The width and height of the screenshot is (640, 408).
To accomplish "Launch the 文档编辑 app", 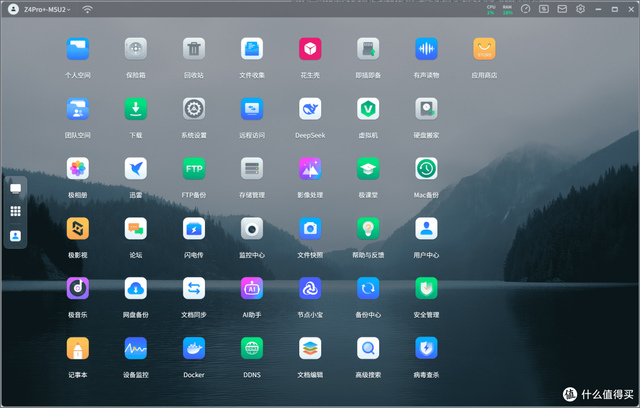I will click(x=310, y=348).
